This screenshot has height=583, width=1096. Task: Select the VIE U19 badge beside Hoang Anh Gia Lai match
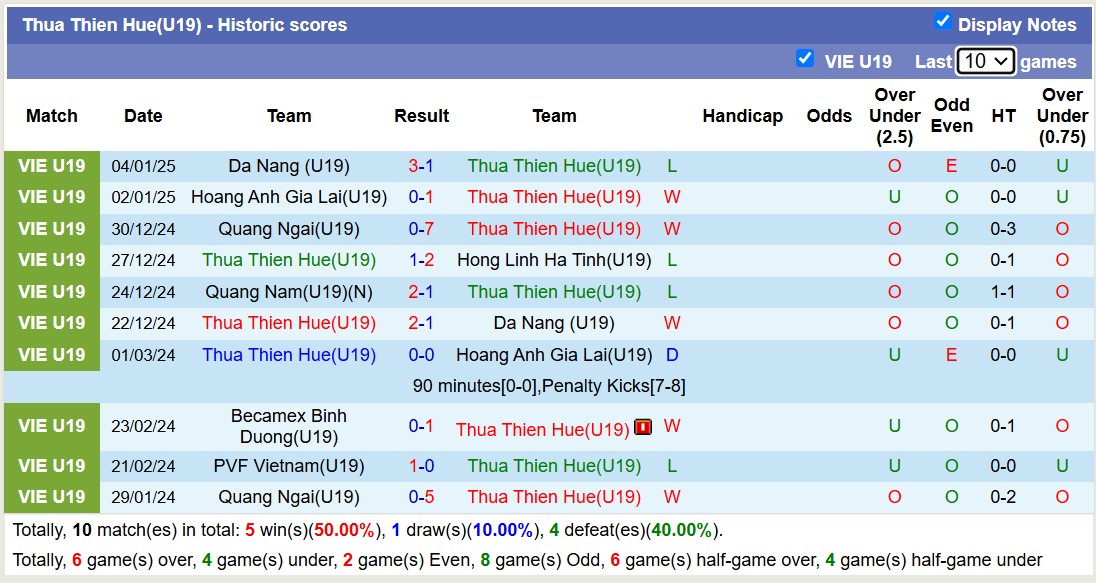pos(51,197)
